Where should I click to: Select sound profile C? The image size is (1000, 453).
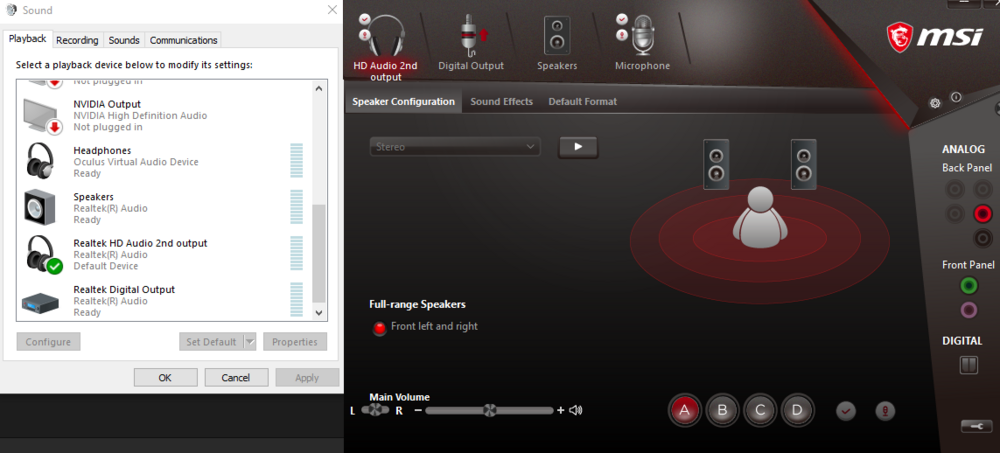pos(760,410)
